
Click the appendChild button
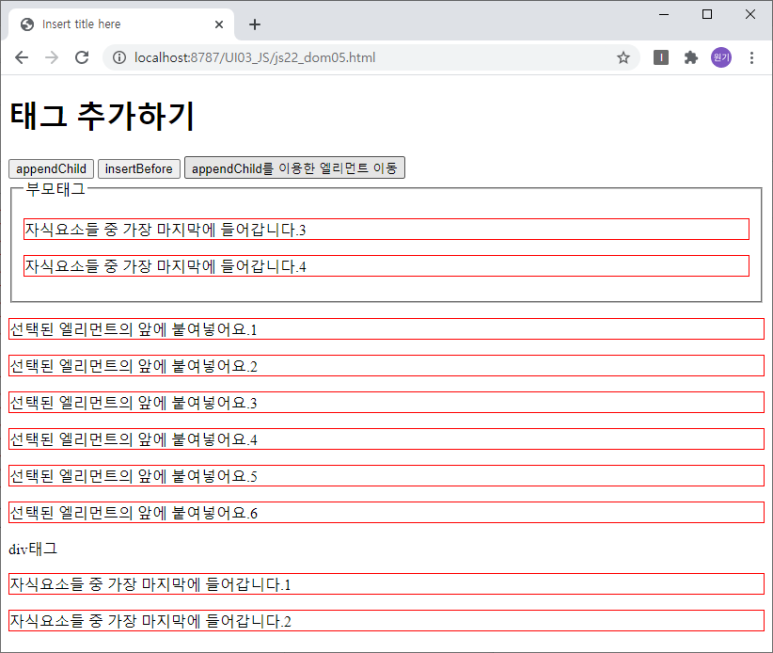coord(51,169)
